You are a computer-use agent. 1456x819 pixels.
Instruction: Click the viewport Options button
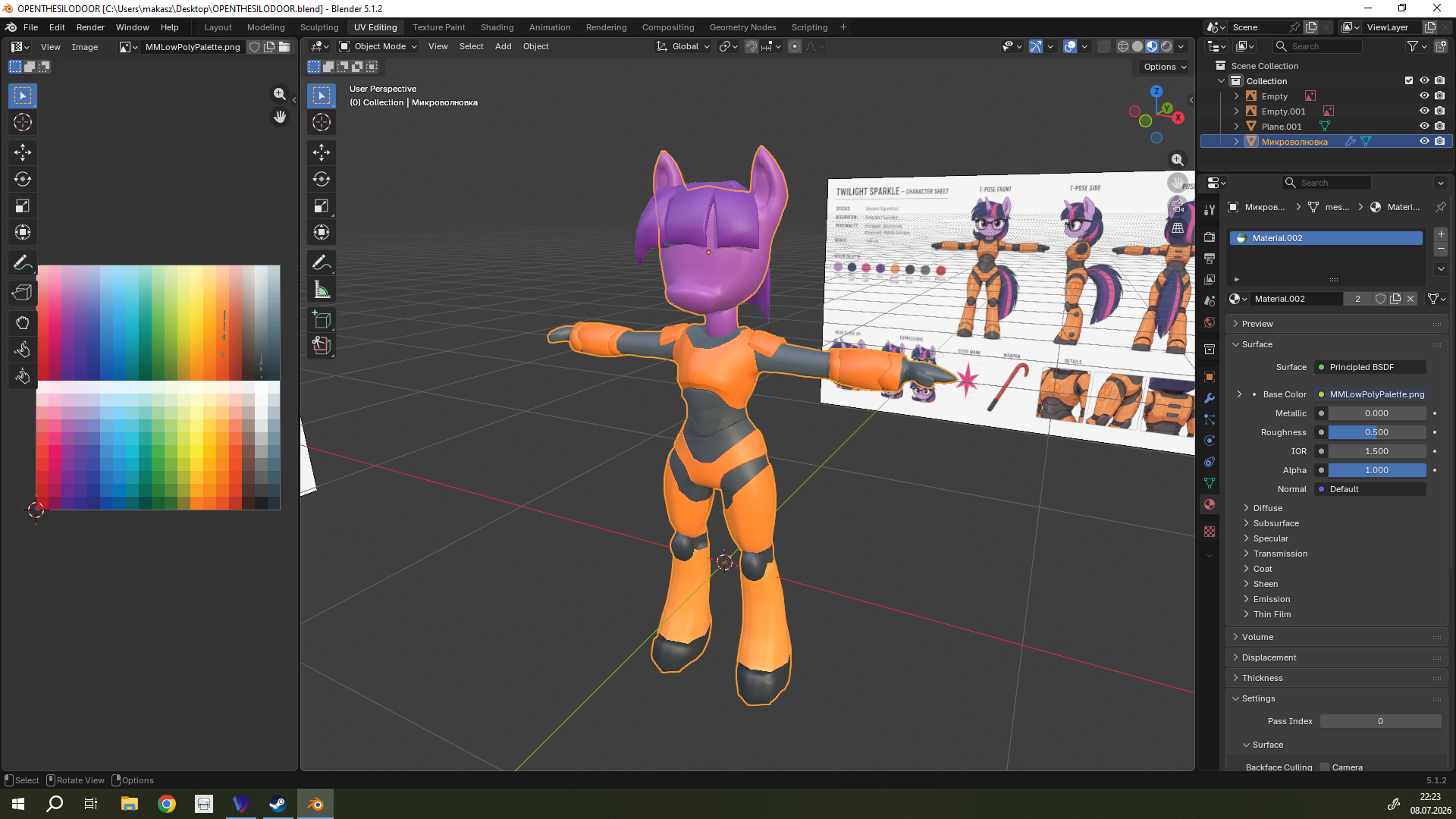tap(1165, 67)
